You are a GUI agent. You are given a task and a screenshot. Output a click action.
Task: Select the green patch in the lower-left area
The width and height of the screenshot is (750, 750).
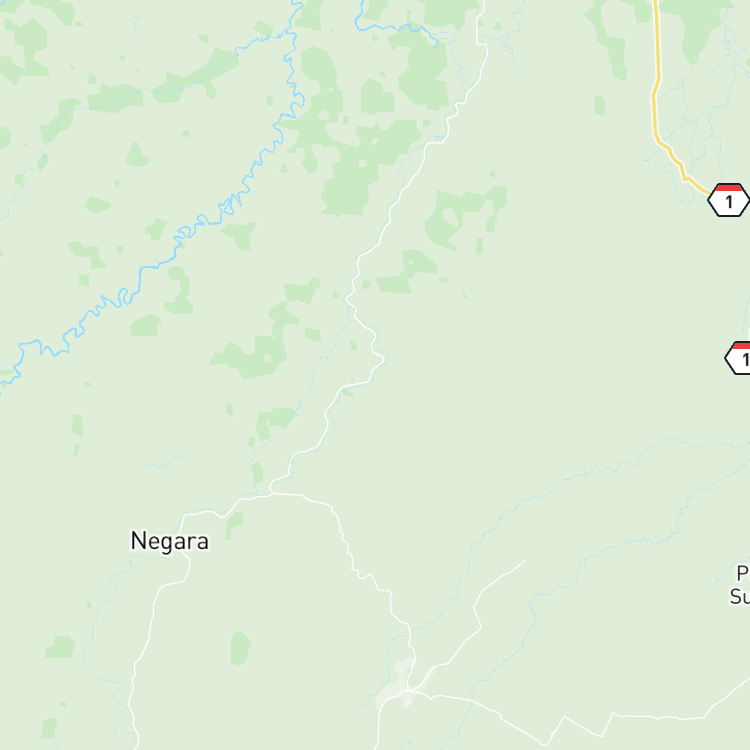coord(60,647)
